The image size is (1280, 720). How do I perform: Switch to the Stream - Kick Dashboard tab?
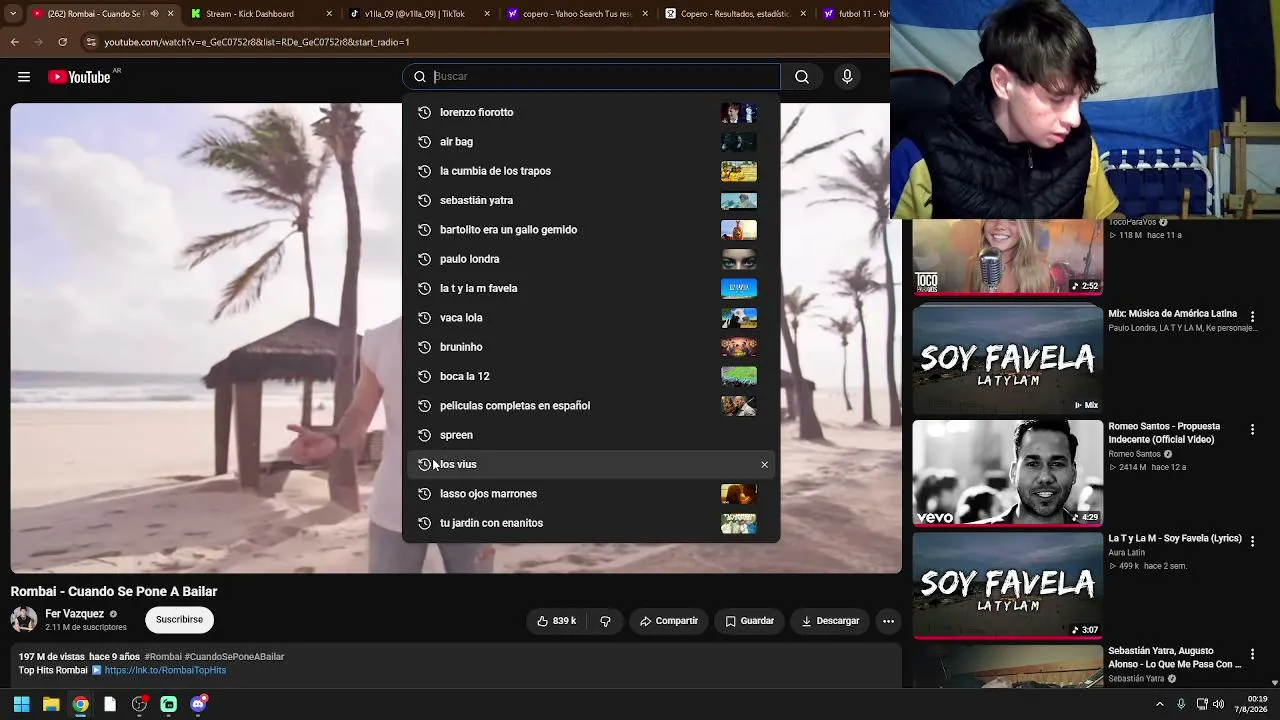click(260, 14)
